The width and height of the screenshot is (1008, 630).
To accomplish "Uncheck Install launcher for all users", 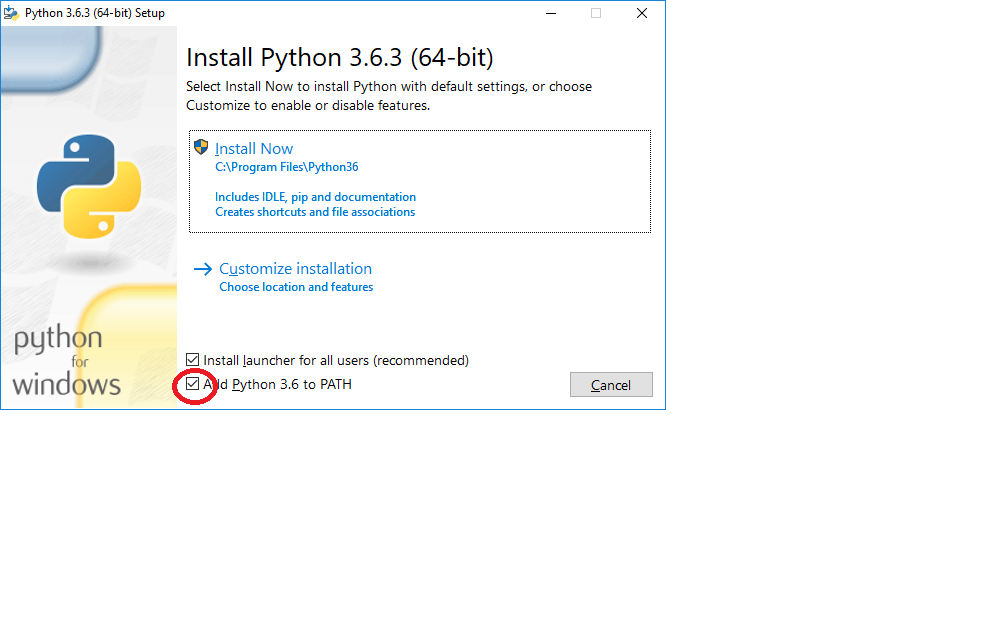I will (193, 360).
